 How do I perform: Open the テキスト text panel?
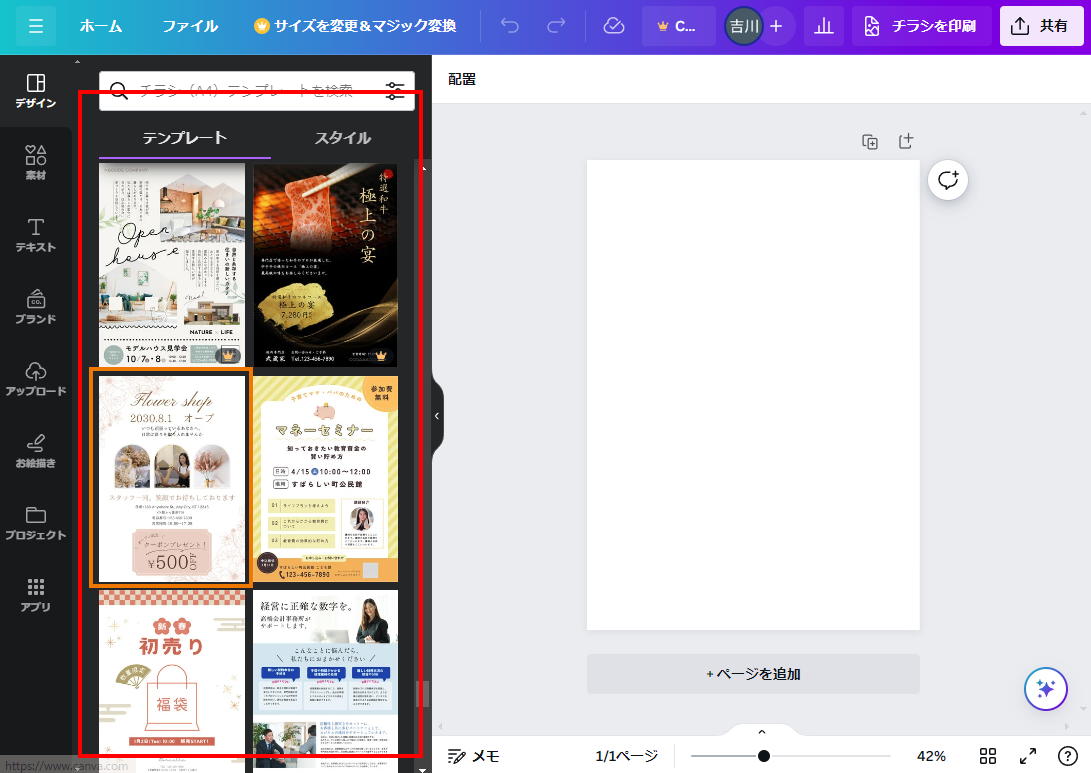pos(36,234)
